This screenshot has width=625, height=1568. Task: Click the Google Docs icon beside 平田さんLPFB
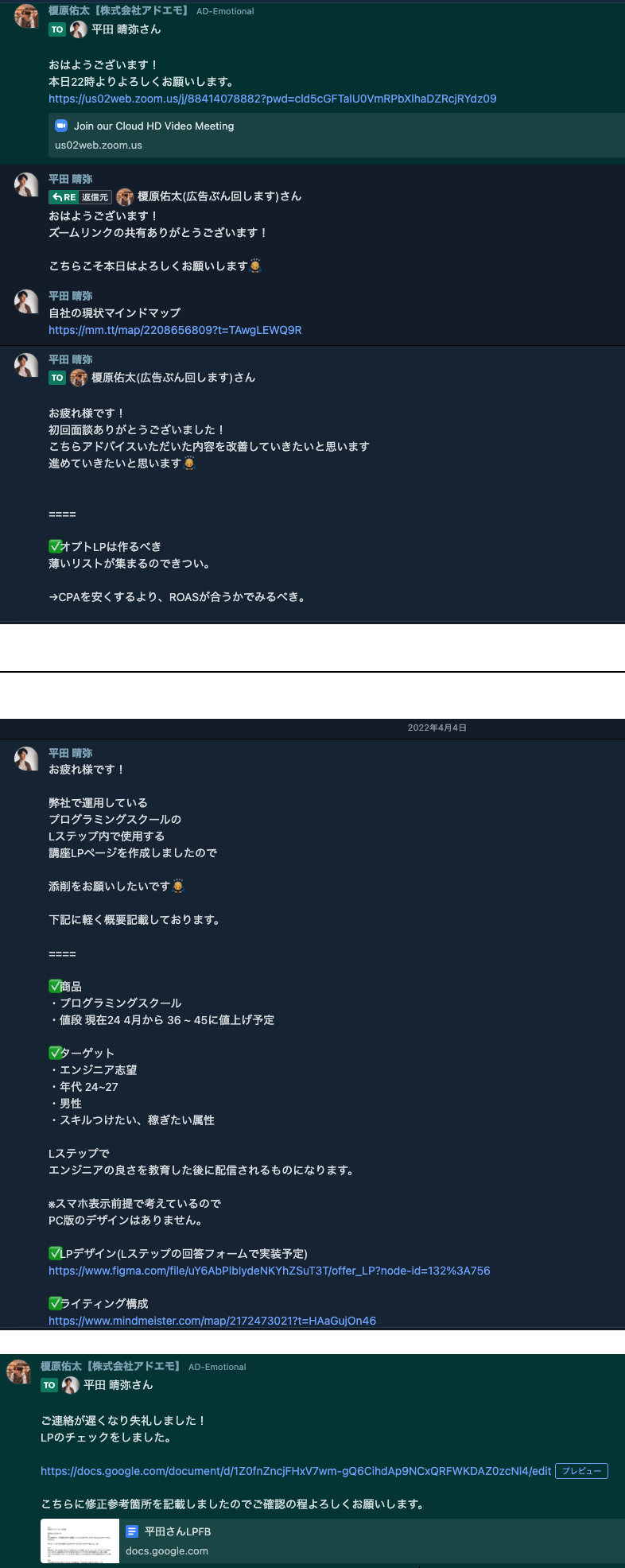pyautogui.click(x=132, y=1531)
